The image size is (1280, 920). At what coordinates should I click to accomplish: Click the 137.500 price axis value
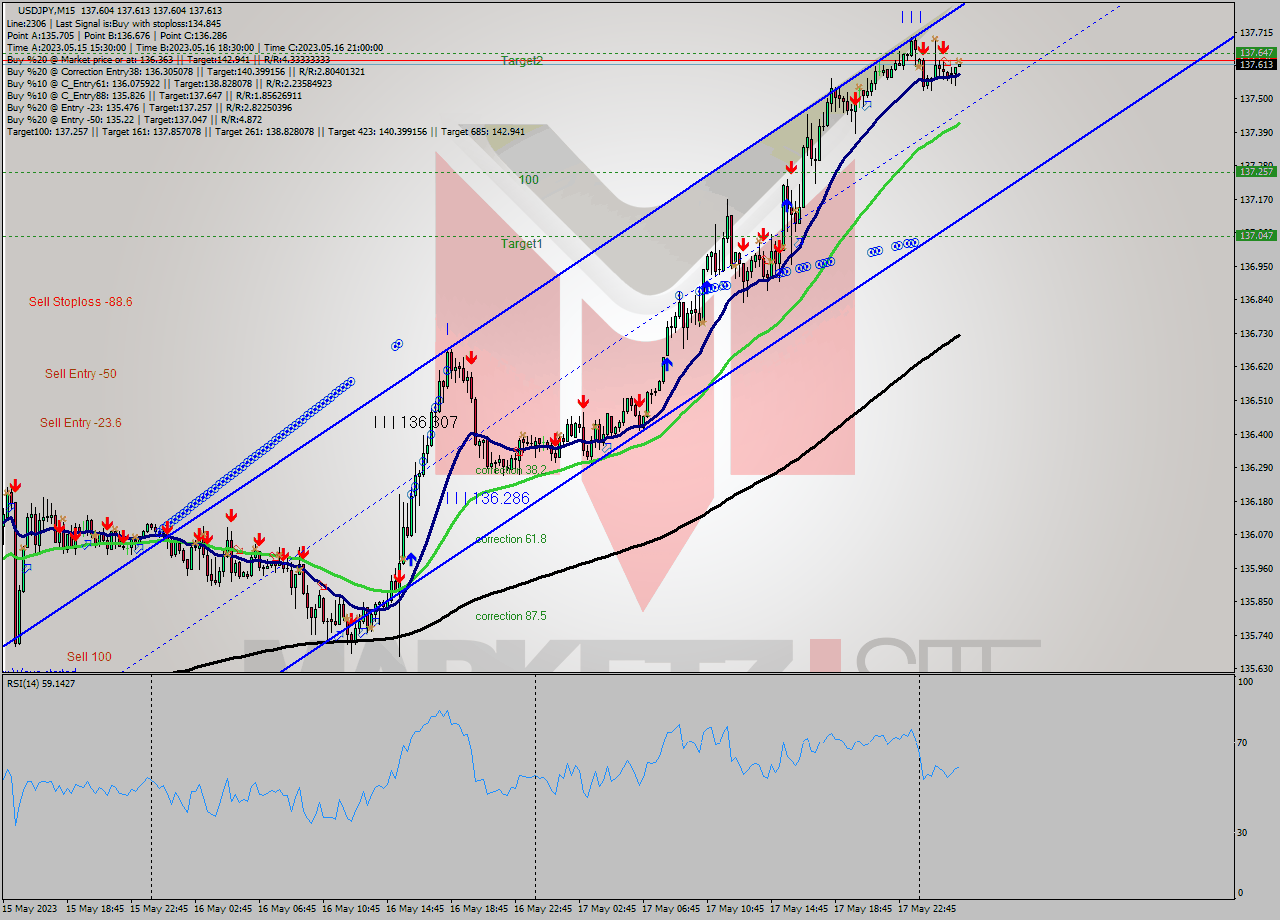coord(1257,99)
